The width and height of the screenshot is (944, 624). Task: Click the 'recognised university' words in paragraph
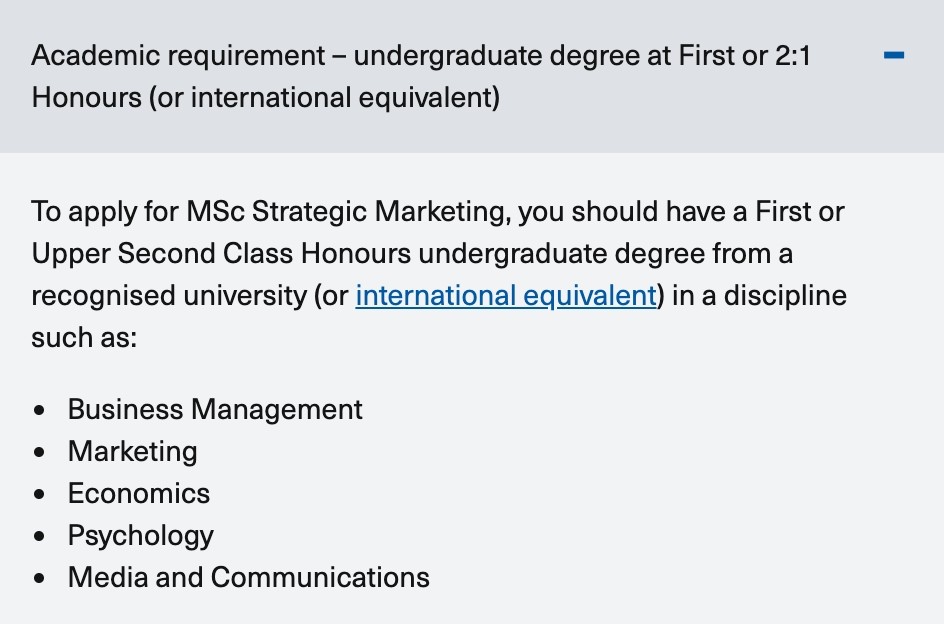pyautogui.click(x=169, y=296)
